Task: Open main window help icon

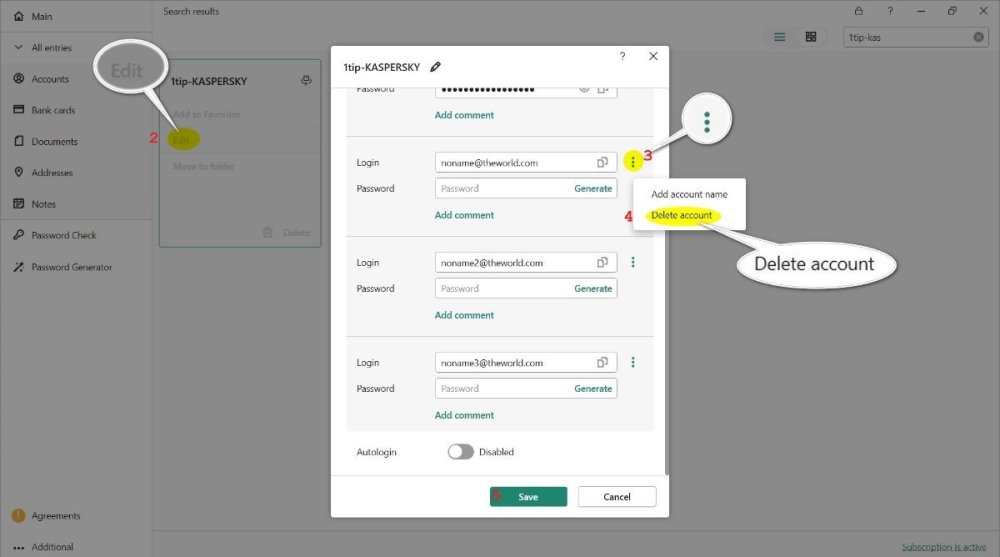Action: [x=890, y=11]
